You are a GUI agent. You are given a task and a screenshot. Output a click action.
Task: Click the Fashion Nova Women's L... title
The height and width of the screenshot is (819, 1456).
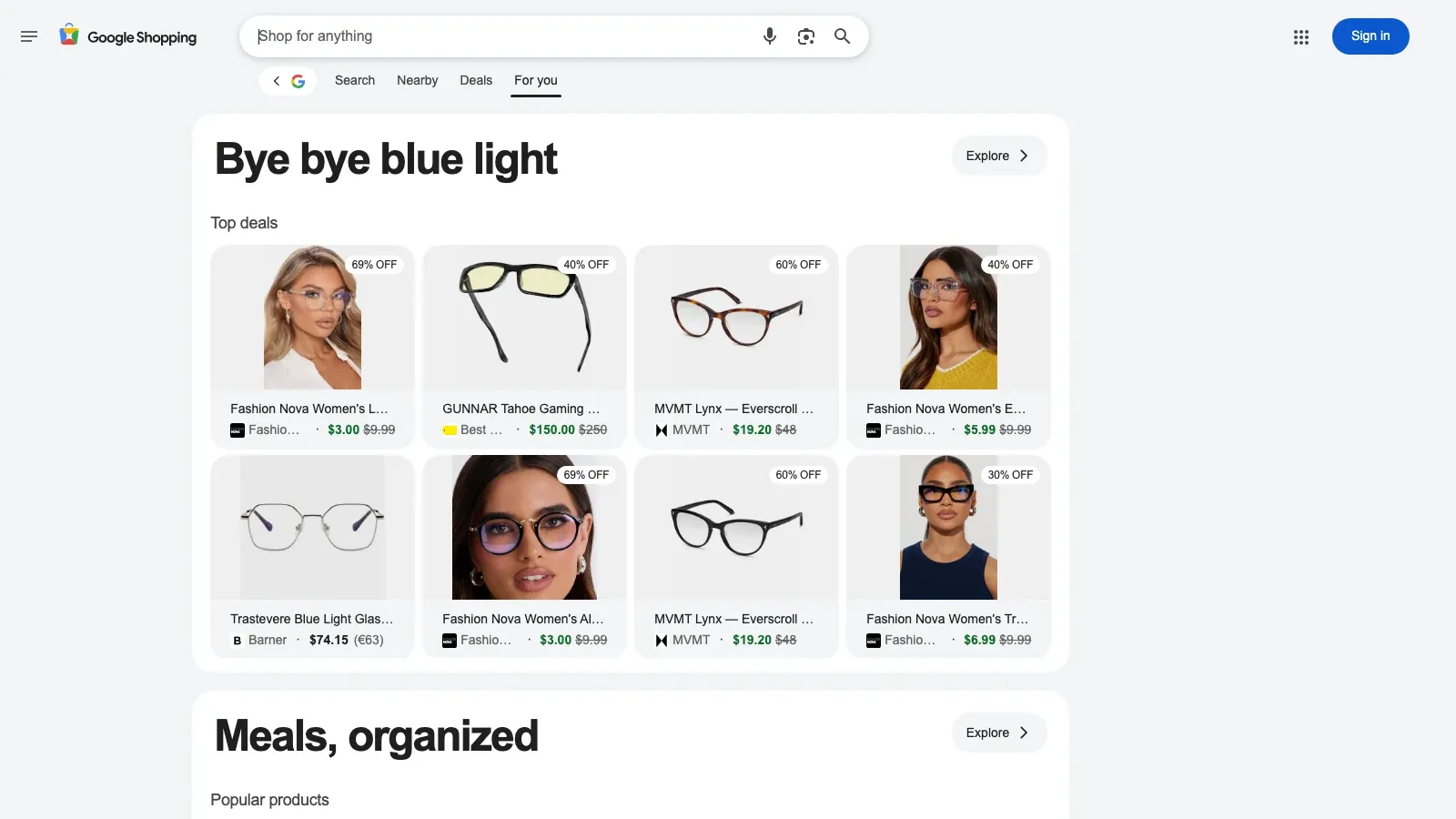point(309,409)
